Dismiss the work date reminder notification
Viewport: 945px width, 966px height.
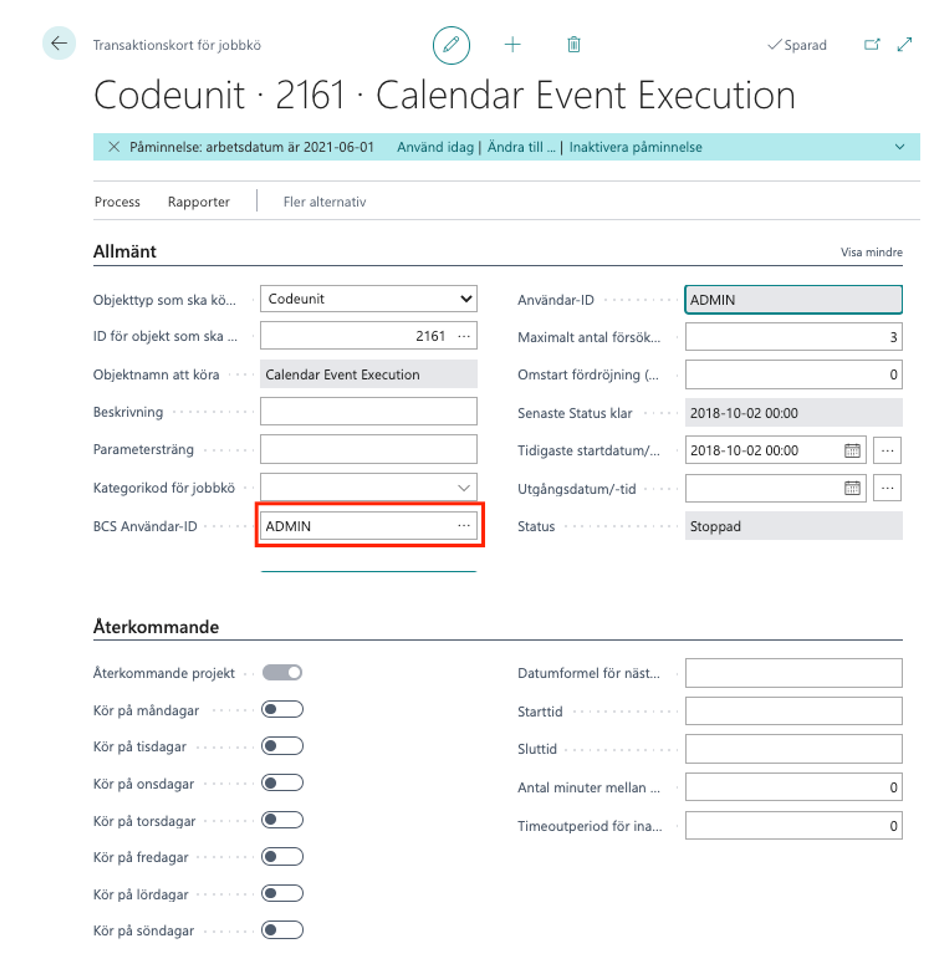(x=114, y=147)
